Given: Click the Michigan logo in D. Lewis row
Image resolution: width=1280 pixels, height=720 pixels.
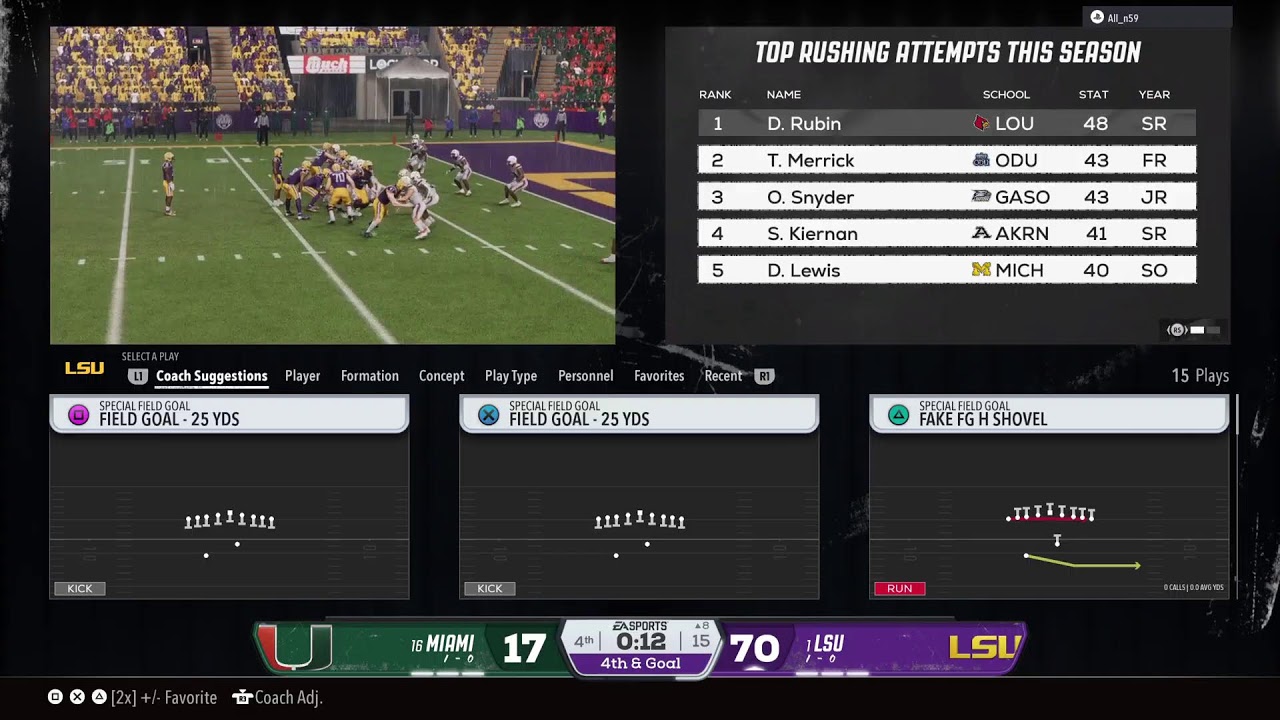Looking at the screenshot, I should point(981,270).
